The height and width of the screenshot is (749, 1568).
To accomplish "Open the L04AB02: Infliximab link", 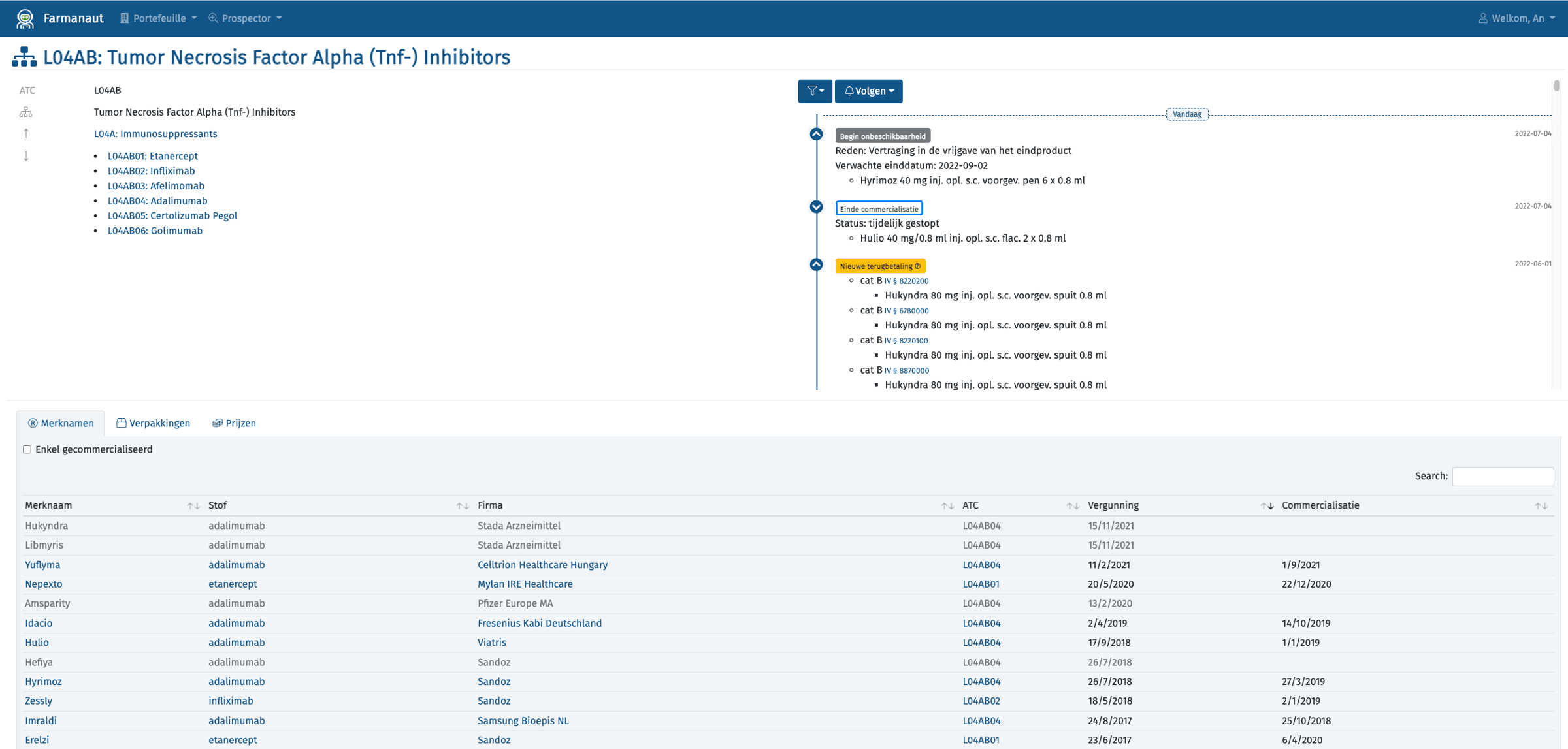I will tap(151, 171).
